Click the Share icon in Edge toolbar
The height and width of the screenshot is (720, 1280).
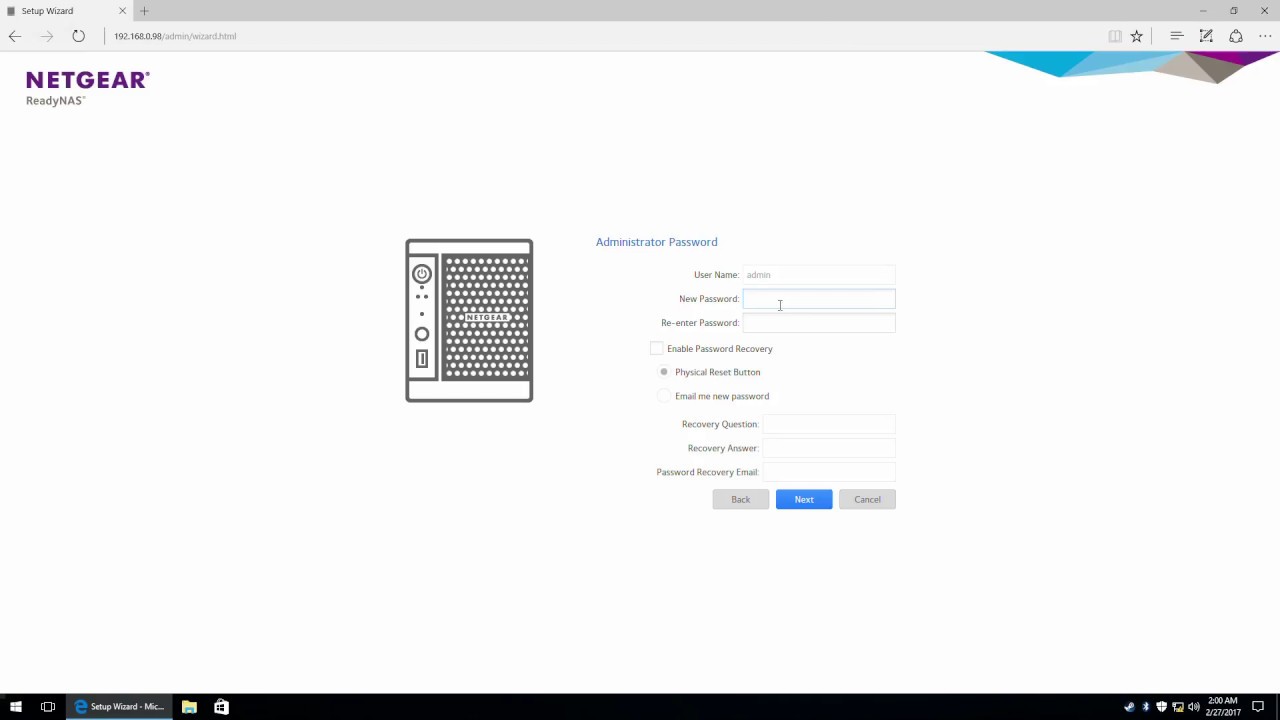1236,36
